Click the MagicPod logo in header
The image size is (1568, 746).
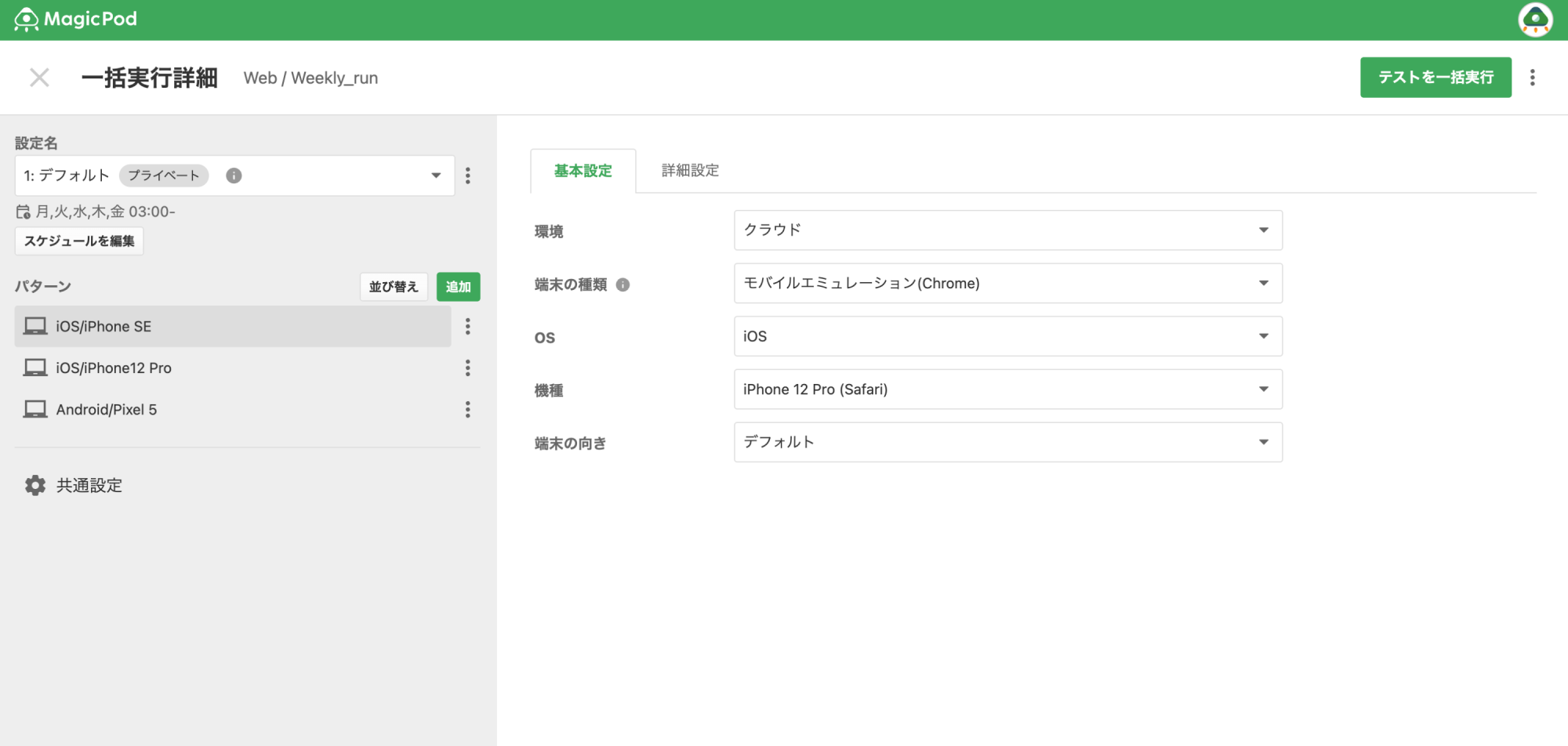click(75, 20)
